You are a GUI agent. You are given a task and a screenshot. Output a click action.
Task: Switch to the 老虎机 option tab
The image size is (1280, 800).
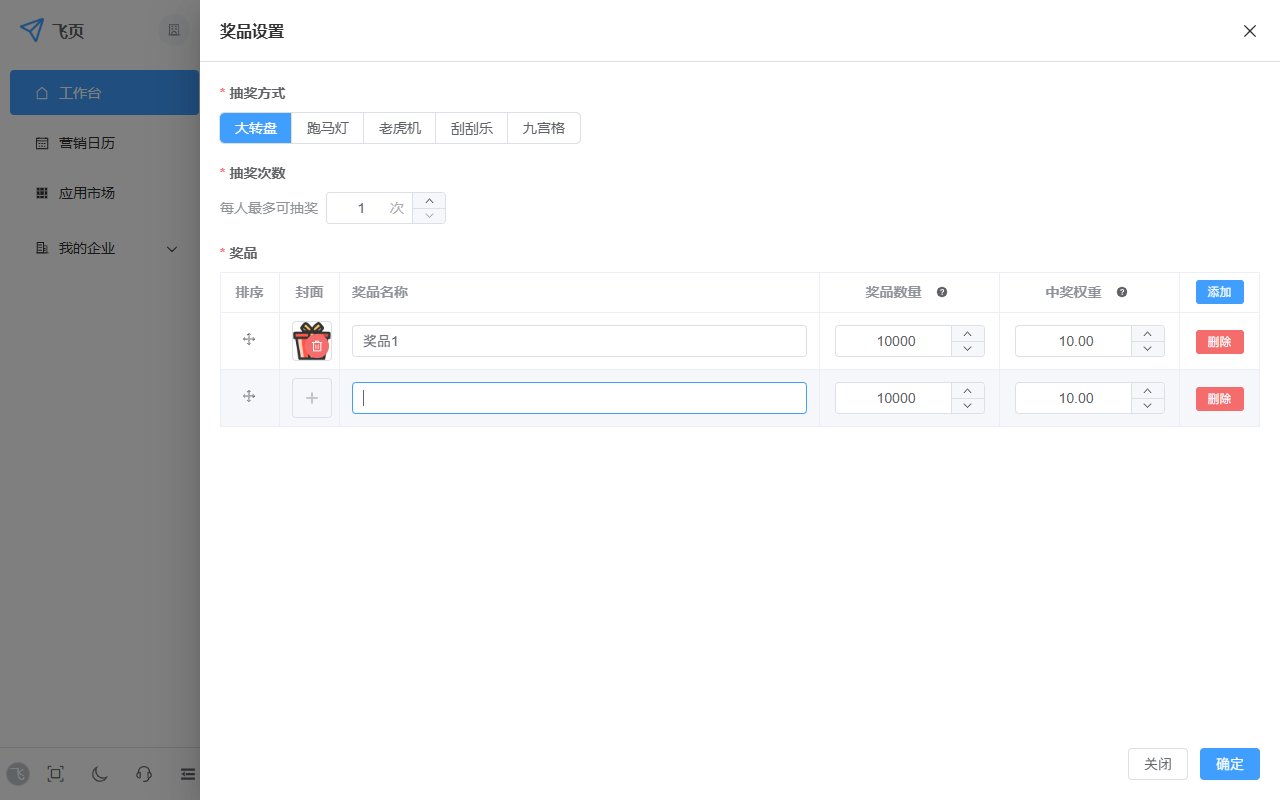[x=399, y=128]
